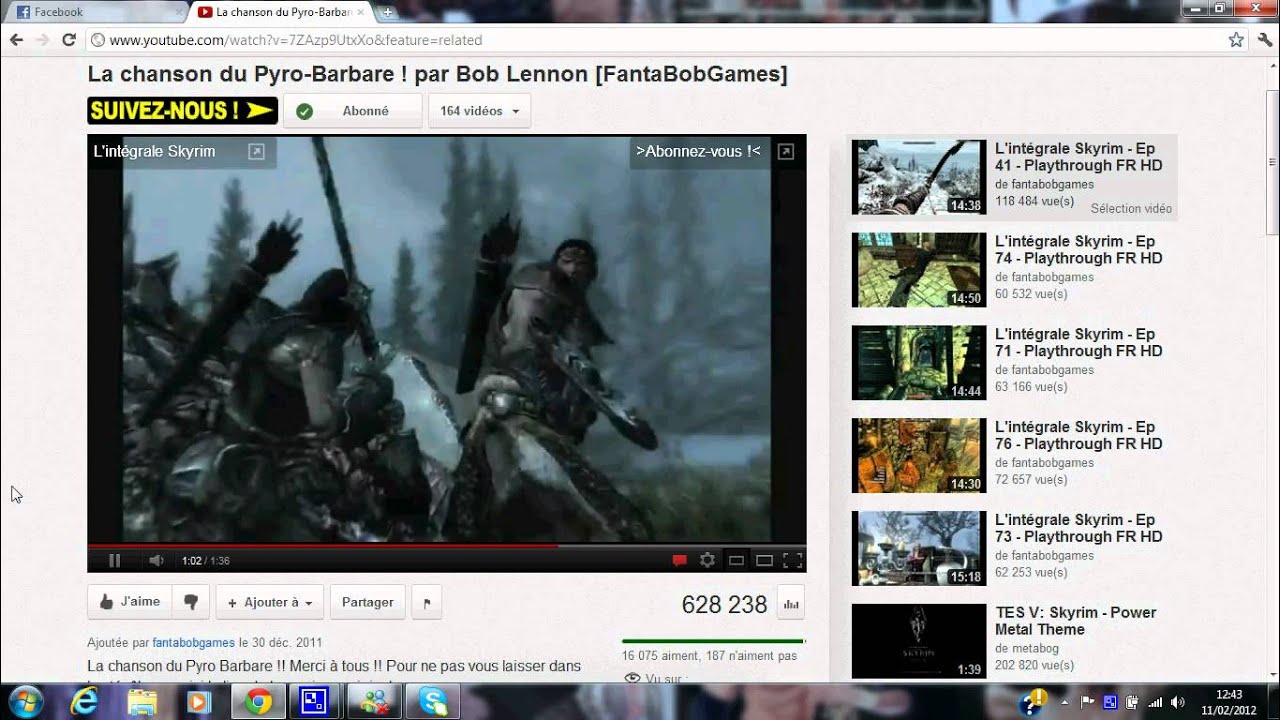The image size is (1280, 720).
Task: Click the SUIVEZ-NOUS yellow banner
Action: tap(182, 110)
